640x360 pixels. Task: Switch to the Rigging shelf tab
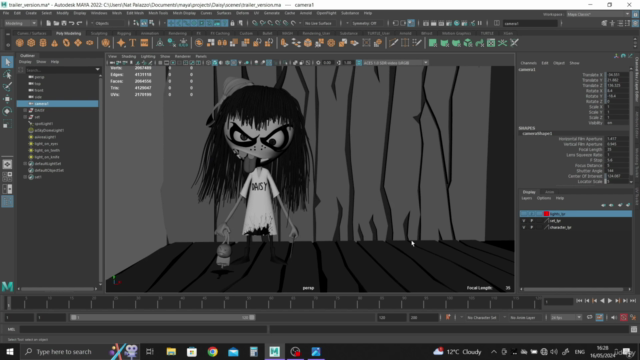pyautogui.click(x=124, y=33)
